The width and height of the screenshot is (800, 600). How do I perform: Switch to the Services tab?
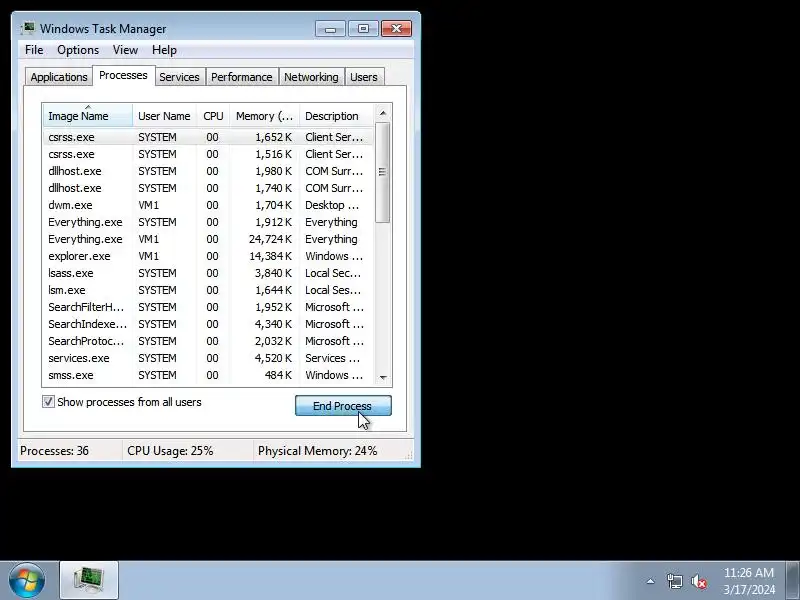(180, 77)
